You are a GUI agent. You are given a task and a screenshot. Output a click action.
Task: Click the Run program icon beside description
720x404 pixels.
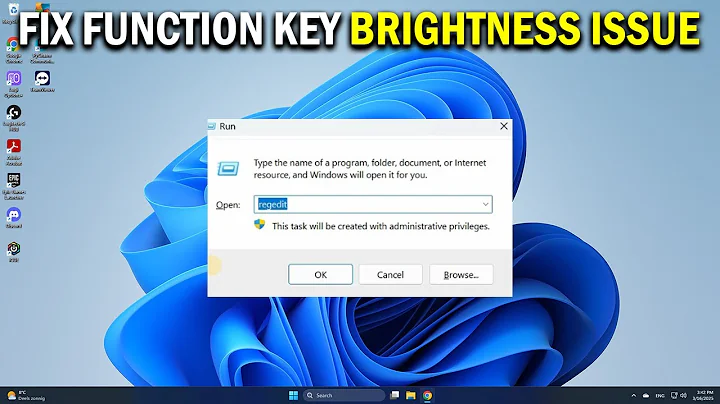(x=228, y=168)
